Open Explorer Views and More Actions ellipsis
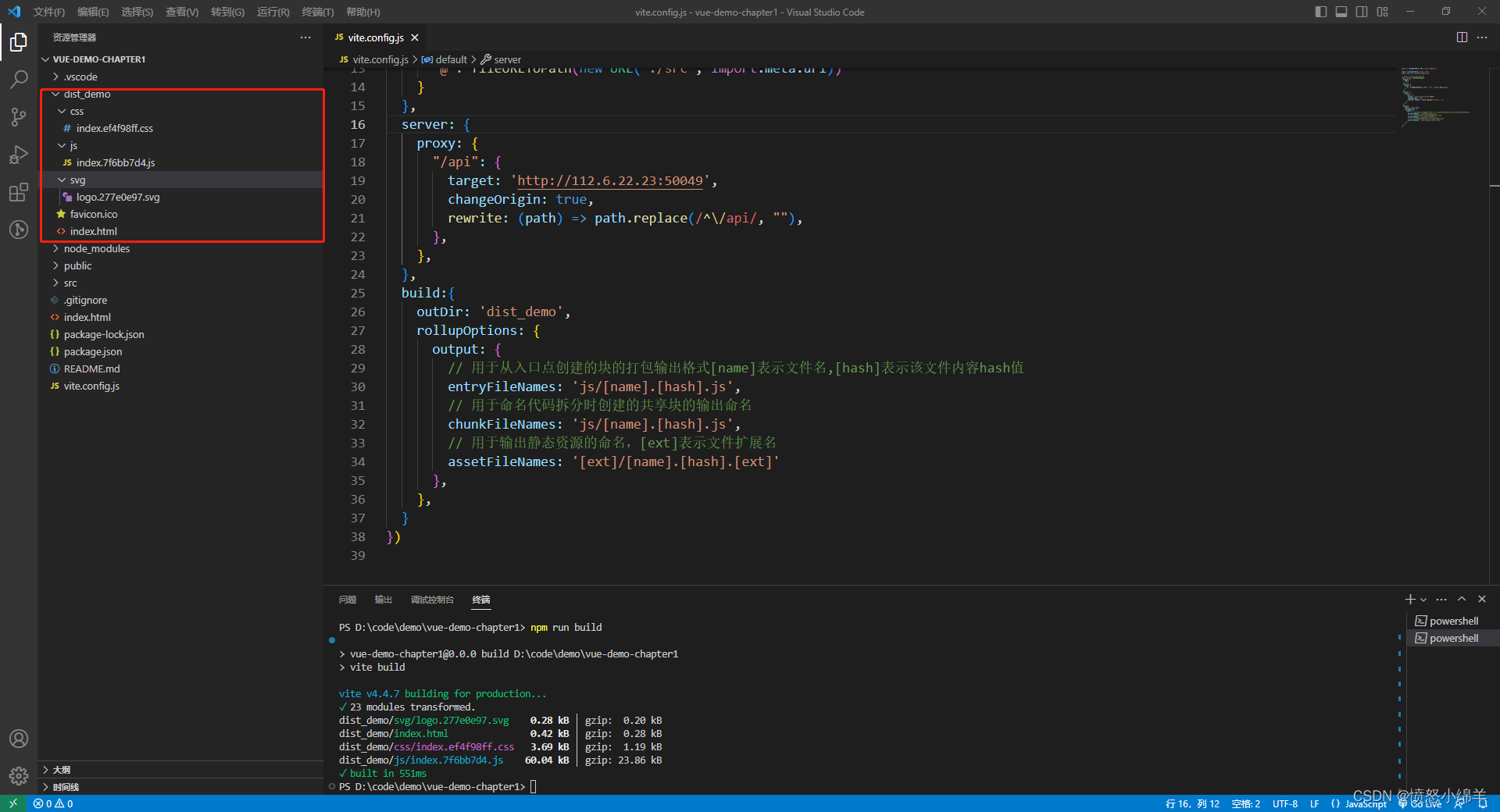 coord(305,37)
